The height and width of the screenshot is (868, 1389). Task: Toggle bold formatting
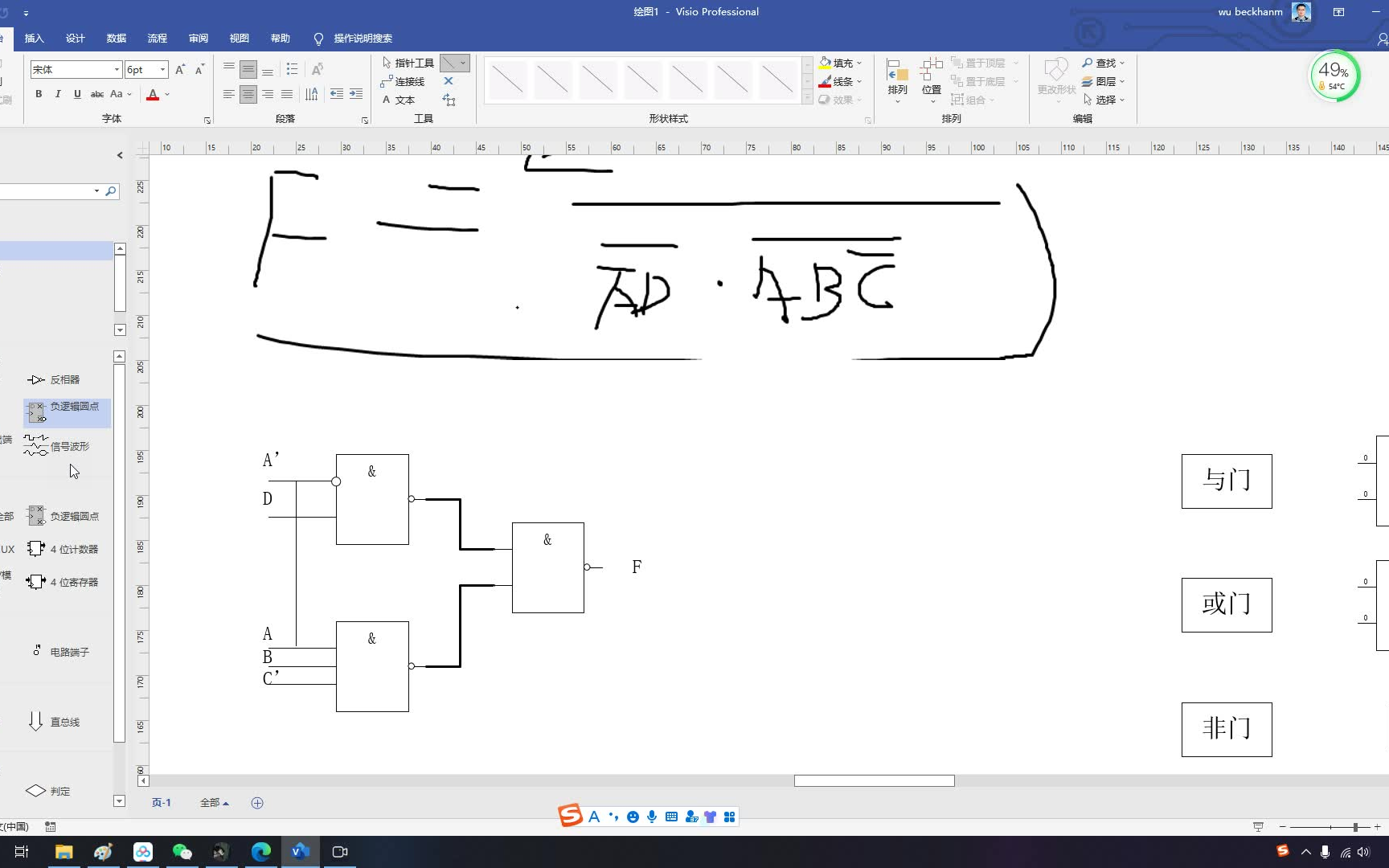[39, 94]
